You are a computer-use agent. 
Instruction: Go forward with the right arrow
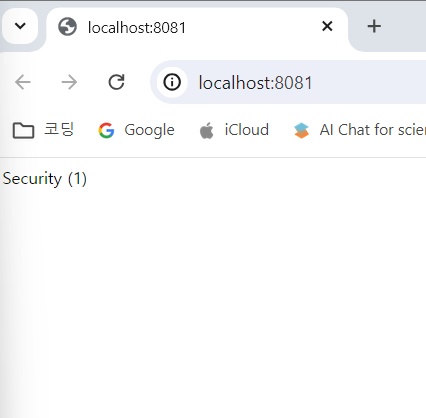(69, 82)
